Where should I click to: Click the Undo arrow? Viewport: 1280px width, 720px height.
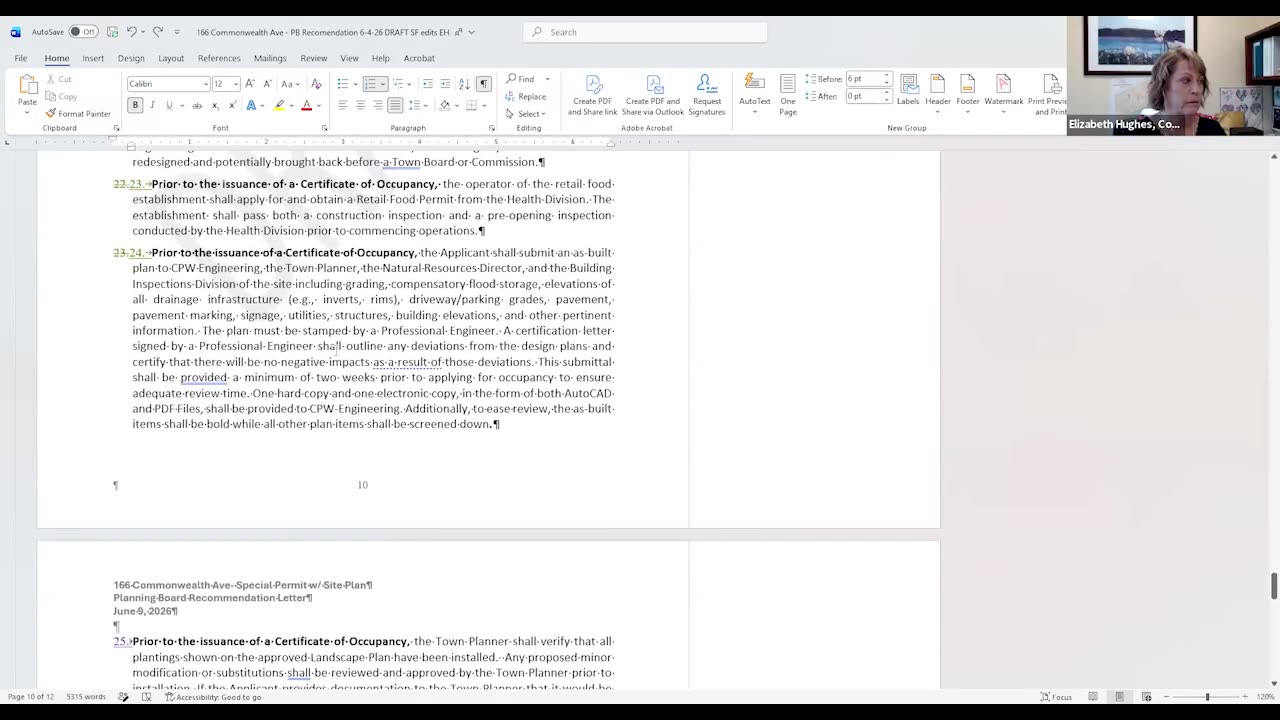(x=131, y=32)
